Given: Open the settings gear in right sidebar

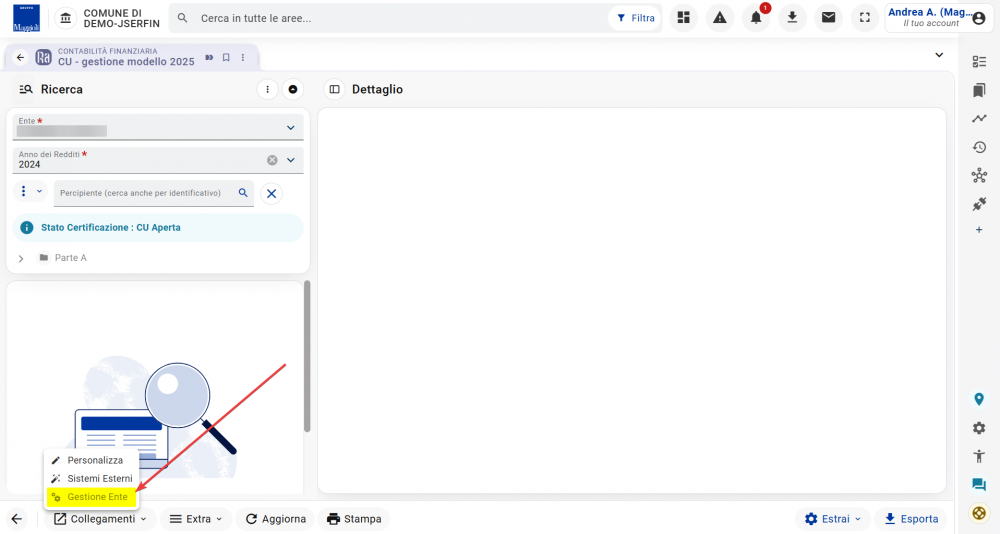Looking at the screenshot, I should 979,428.
